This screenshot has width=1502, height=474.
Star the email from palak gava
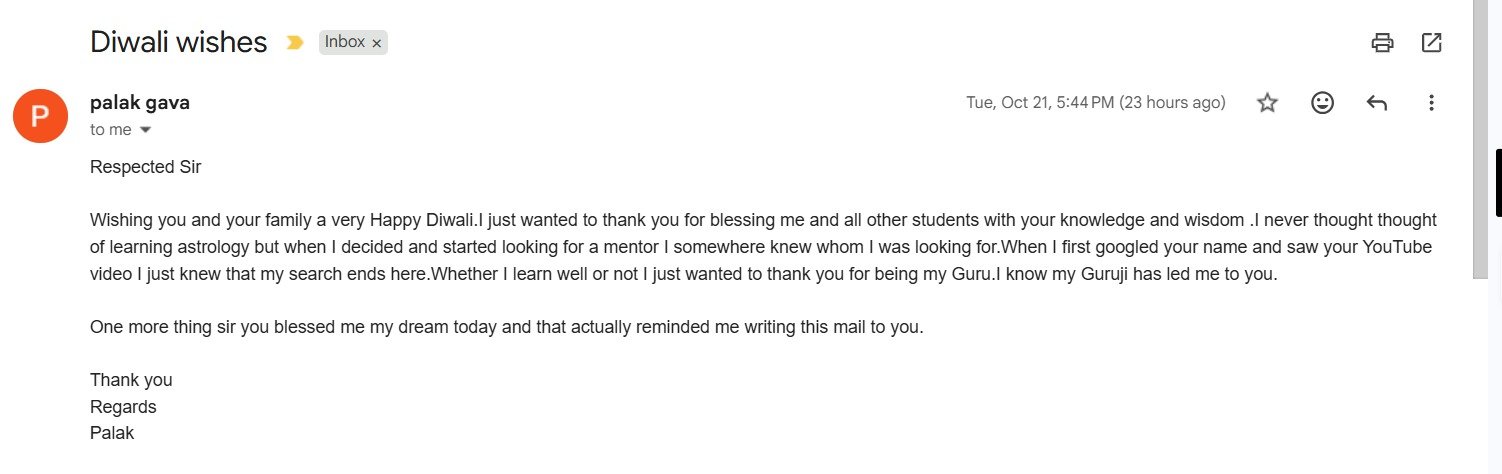[x=1267, y=103]
